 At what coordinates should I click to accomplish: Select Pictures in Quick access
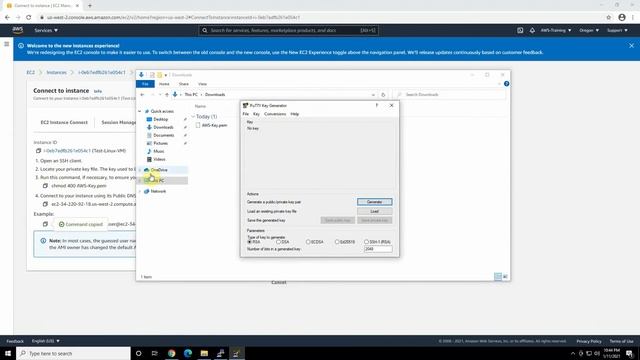coord(160,143)
